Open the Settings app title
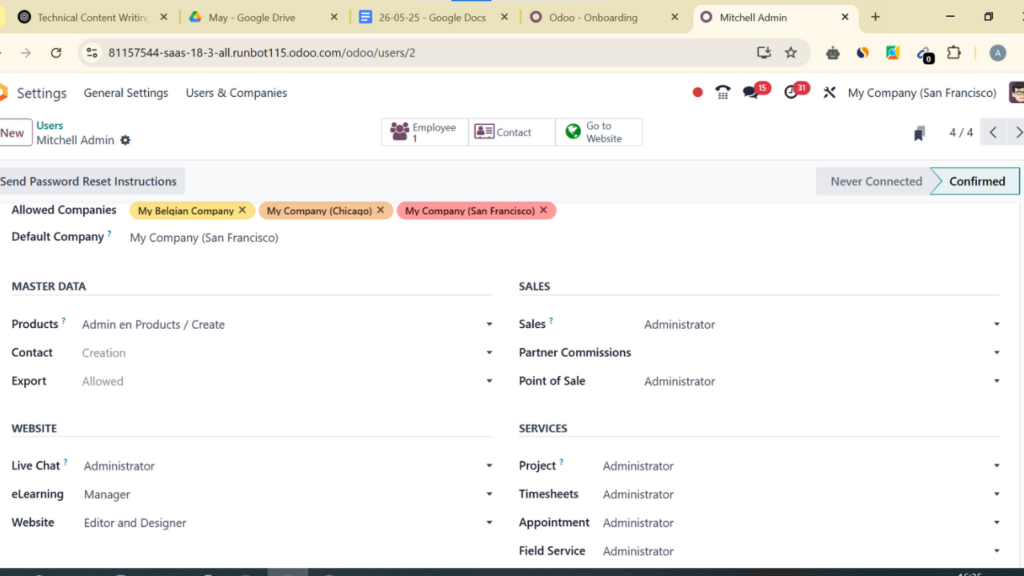The width and height of the screenshot is (1024, 576). point(42,93)
